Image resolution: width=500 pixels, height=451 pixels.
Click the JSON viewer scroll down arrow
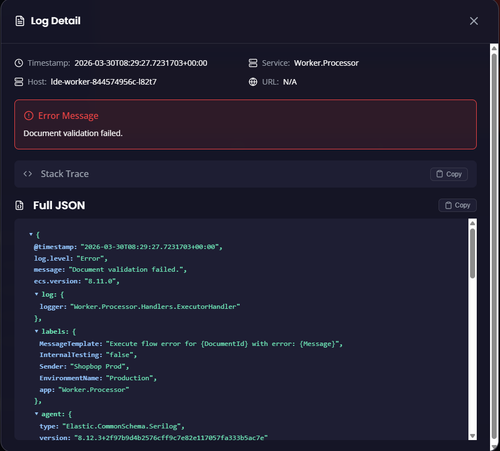(x=472, y=436)
